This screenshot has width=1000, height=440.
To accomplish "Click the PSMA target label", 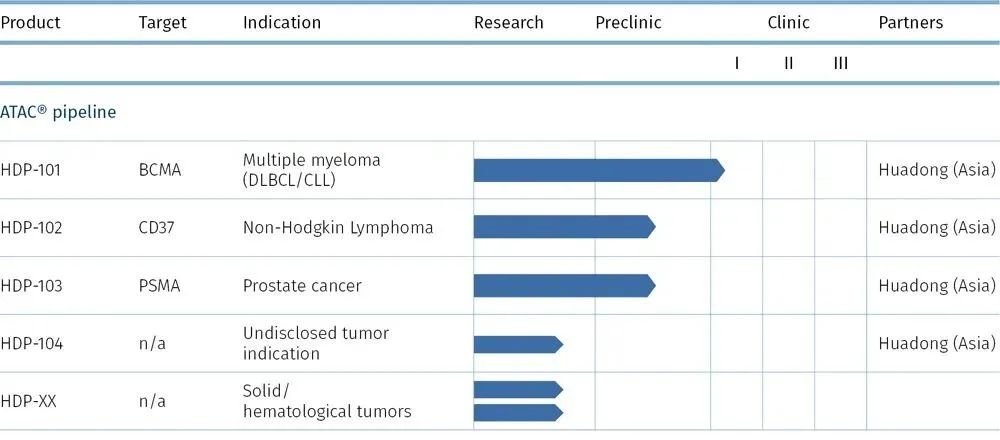I will tap(159, 286).
